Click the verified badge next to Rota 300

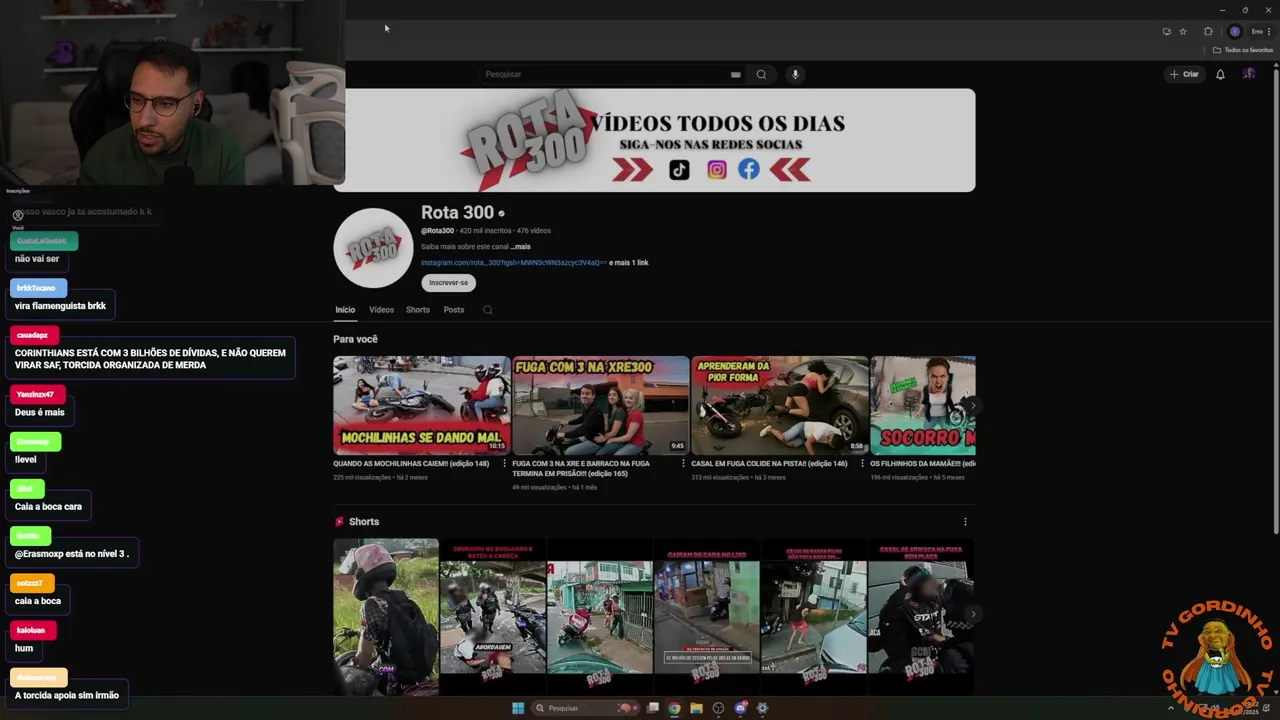(x=501, y=213)
